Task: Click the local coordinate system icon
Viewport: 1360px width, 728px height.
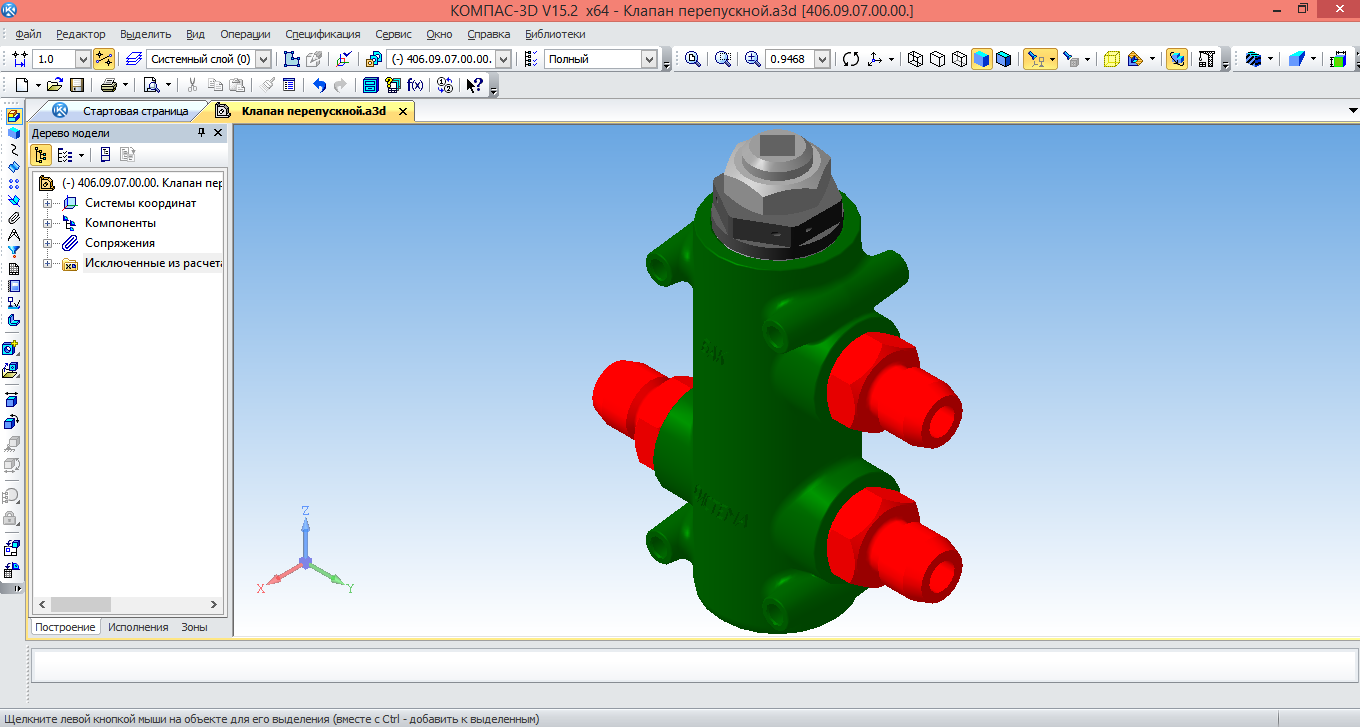Action: tap(344, 59)
